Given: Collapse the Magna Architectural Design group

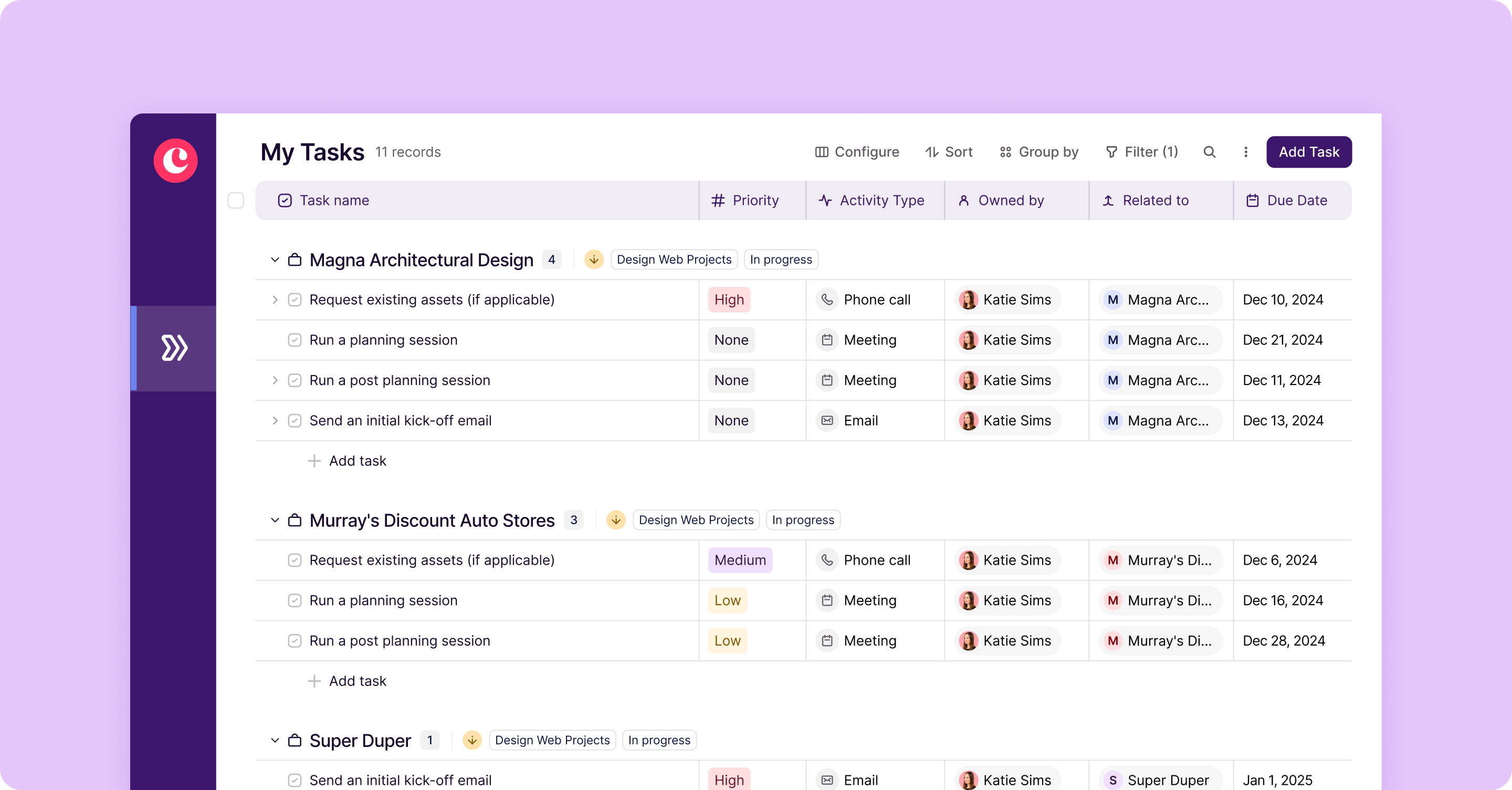Looking at the screenshot, I should (275, 259).
